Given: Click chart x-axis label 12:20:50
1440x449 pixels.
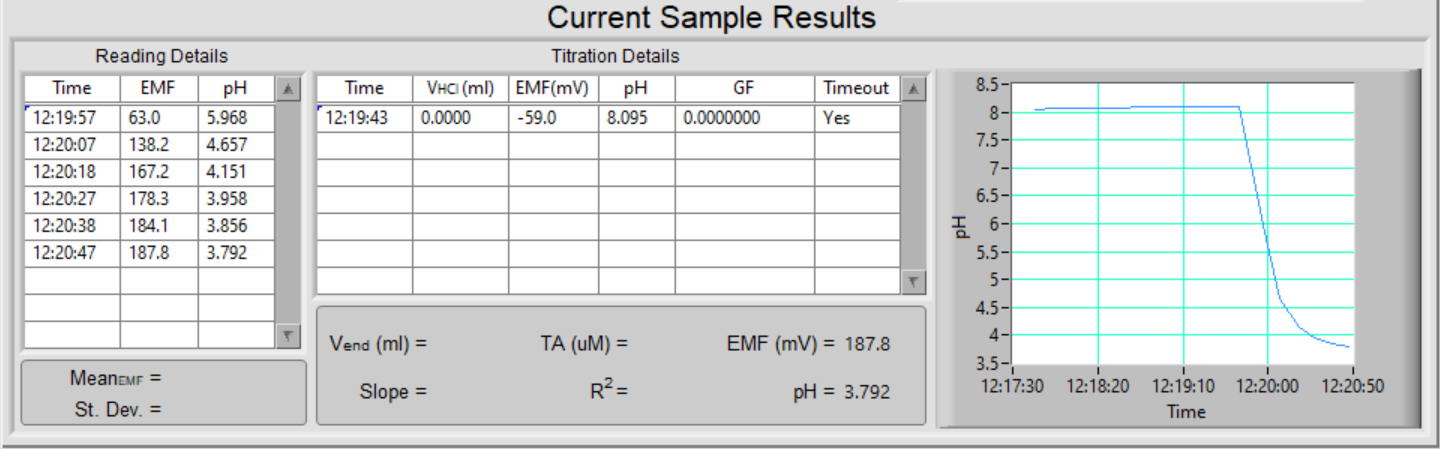Looking at the screenshot, I should pos(1352,386).
